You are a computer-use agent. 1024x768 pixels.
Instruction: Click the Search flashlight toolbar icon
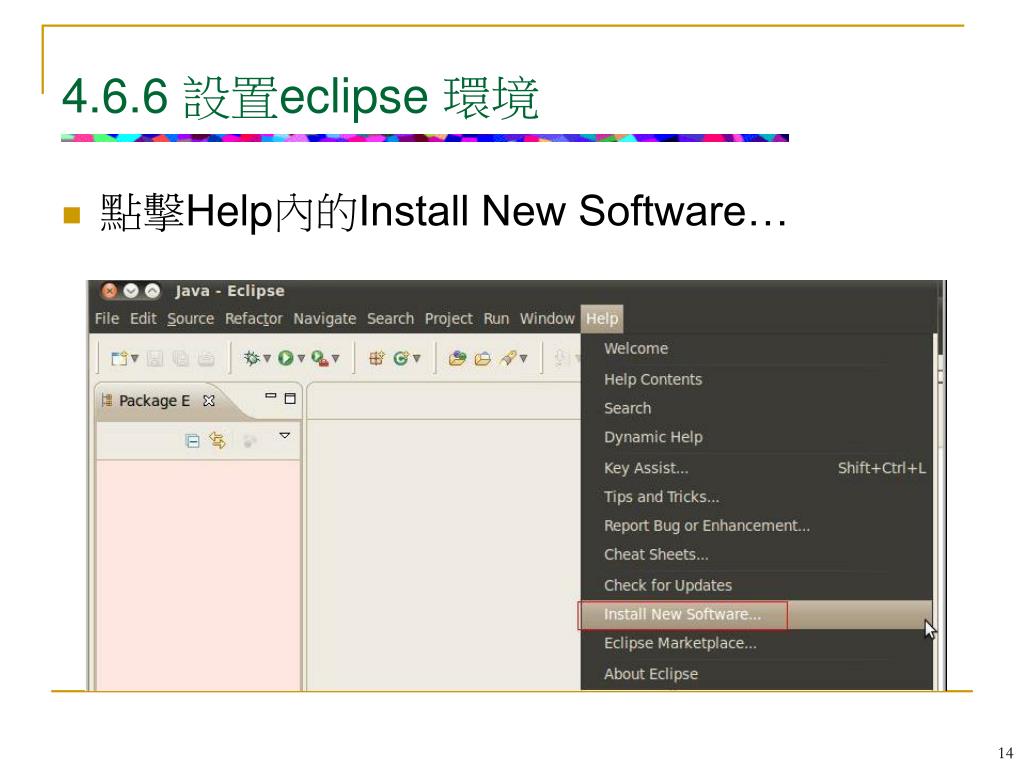pos(508,358)
